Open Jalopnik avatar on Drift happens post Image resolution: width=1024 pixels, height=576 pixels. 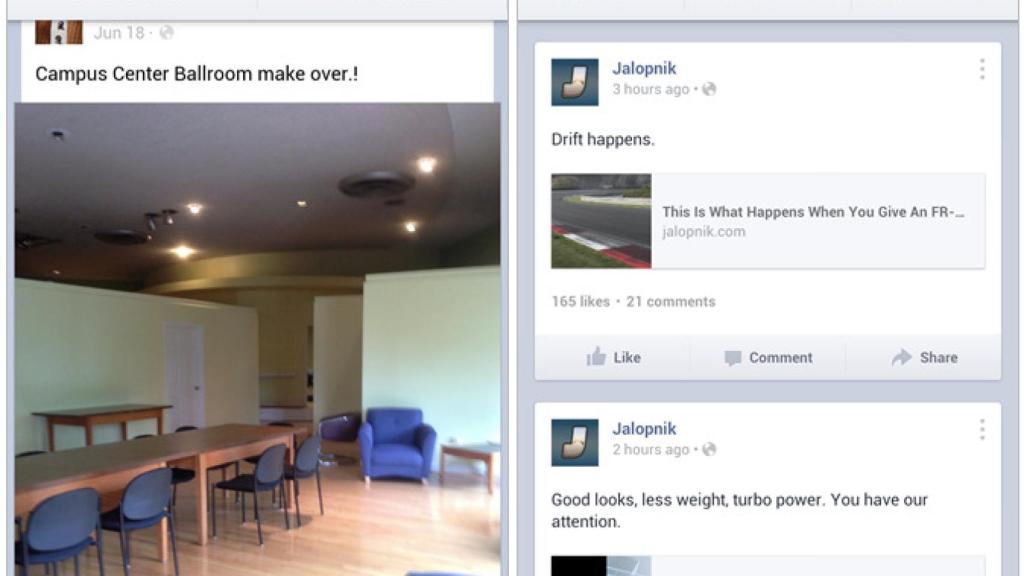coord(575,82)
